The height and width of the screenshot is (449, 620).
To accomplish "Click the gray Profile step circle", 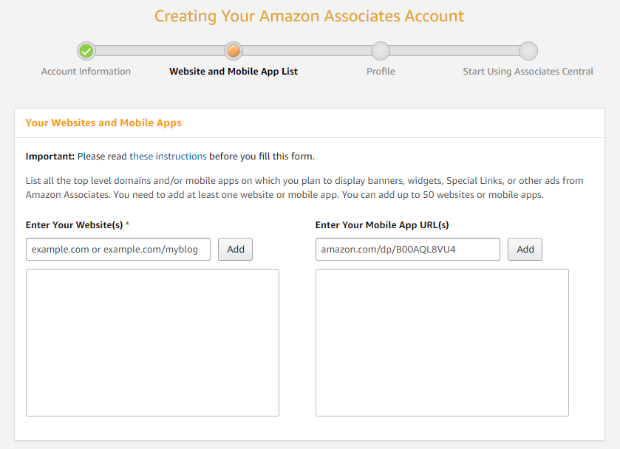I will [x=380, y=51].
